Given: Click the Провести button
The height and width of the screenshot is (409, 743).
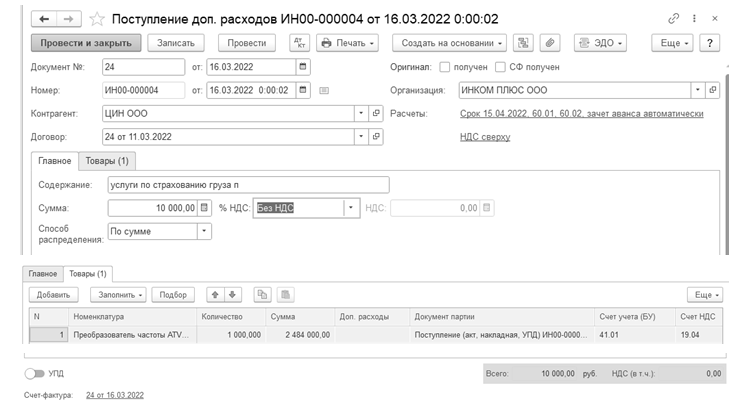Looking at the screenshot, I should tap(247, 43).
